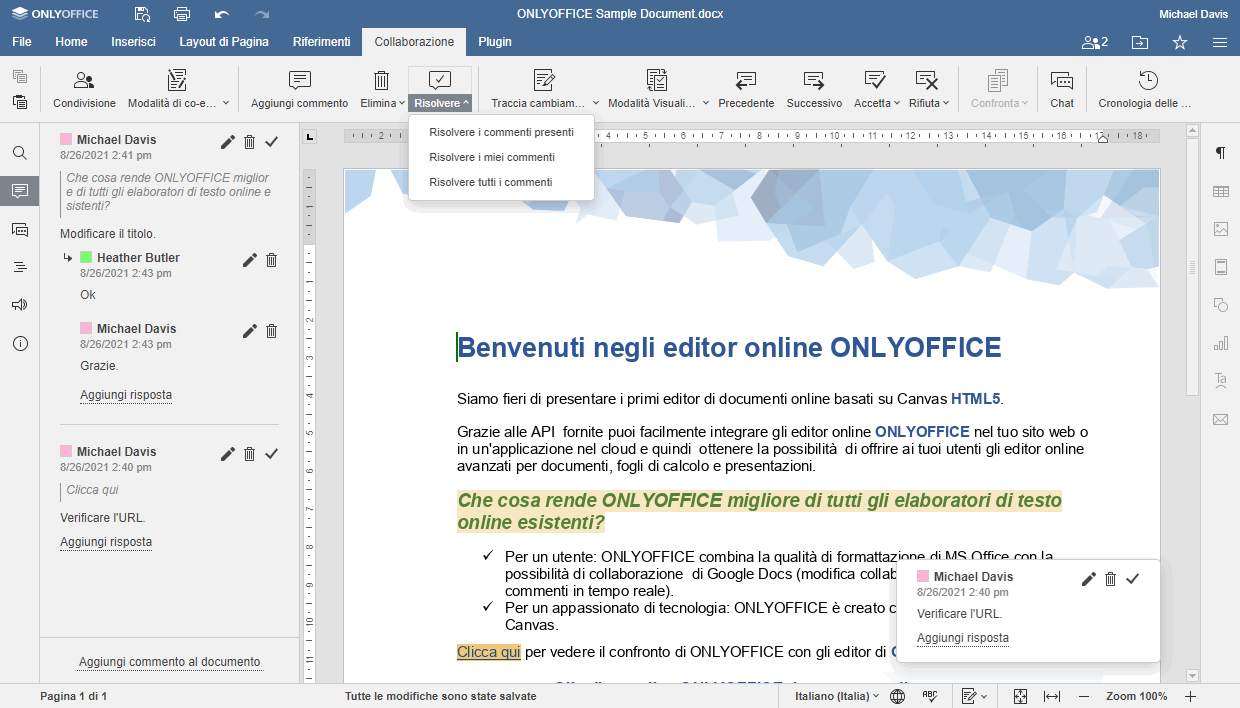Image resolution: width=1240 pixels, height=708 pixels.
Task: Open Modalità Visualizzazione dropdown
Action: tap(705, 103)
